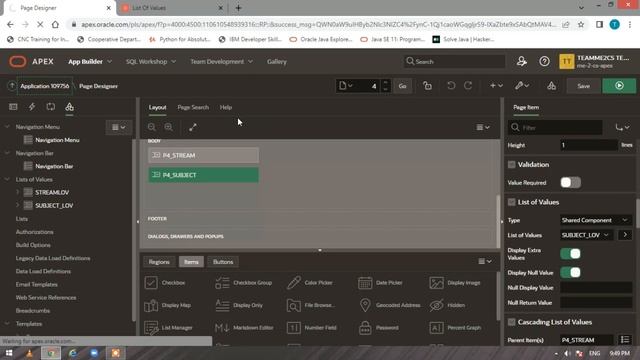
Task: Select the Shared Components tab icon
Action: tap(69, 107)
